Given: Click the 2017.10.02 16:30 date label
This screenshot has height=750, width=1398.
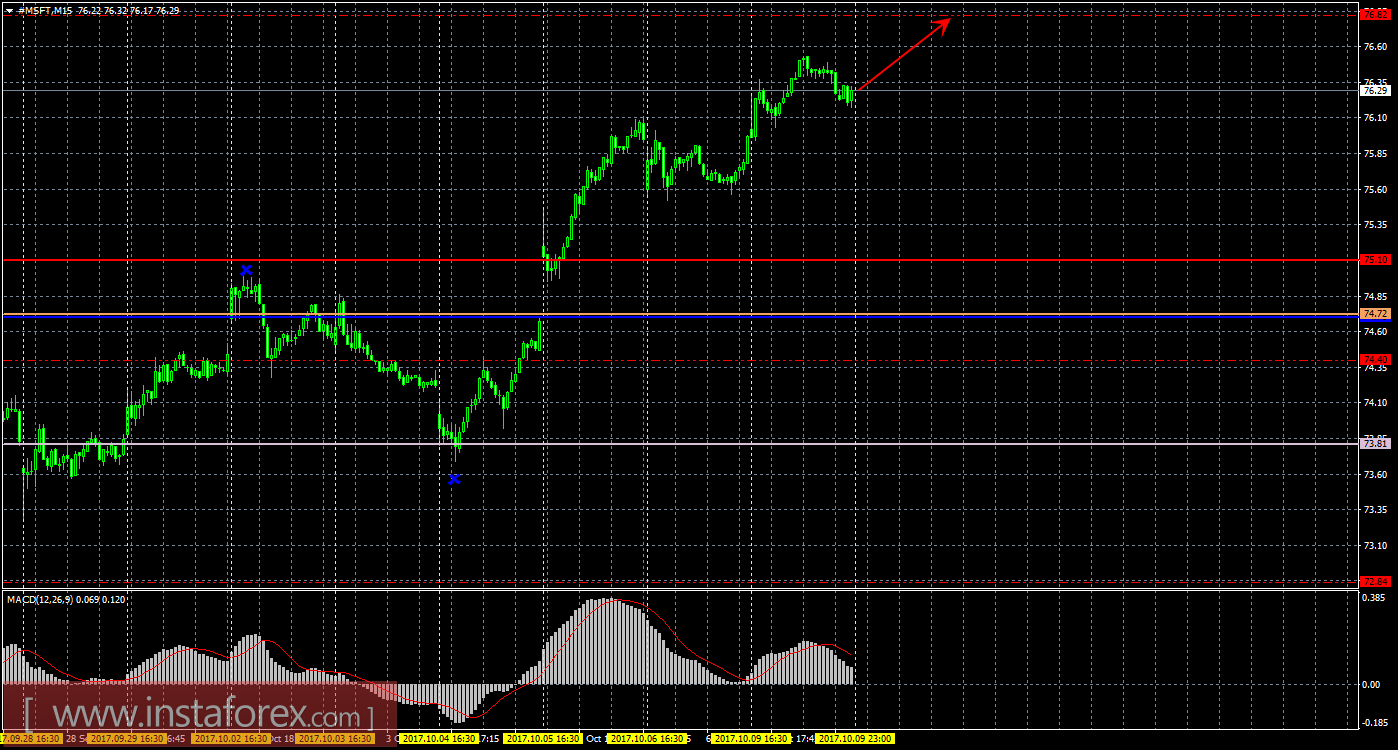Looking at the screenshot, I should click(x=230, y=739).
